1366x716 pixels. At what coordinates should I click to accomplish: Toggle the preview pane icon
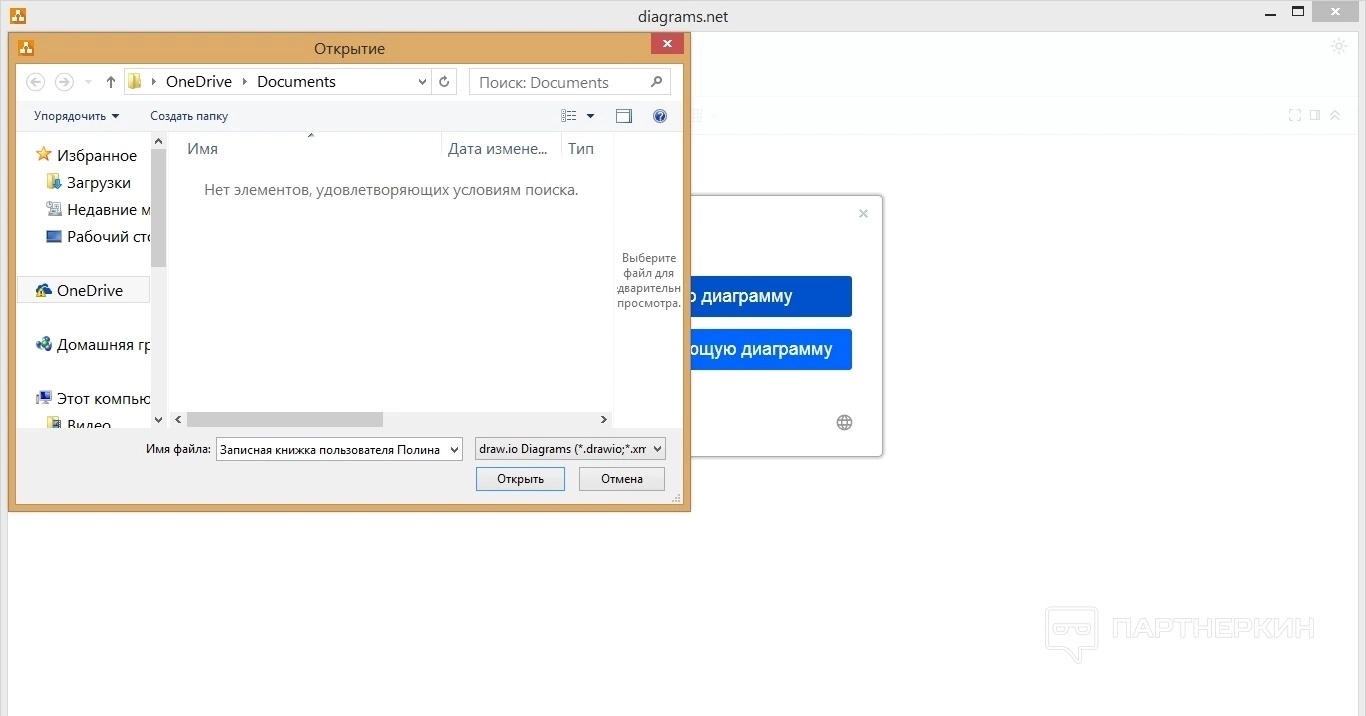point(624,116)
